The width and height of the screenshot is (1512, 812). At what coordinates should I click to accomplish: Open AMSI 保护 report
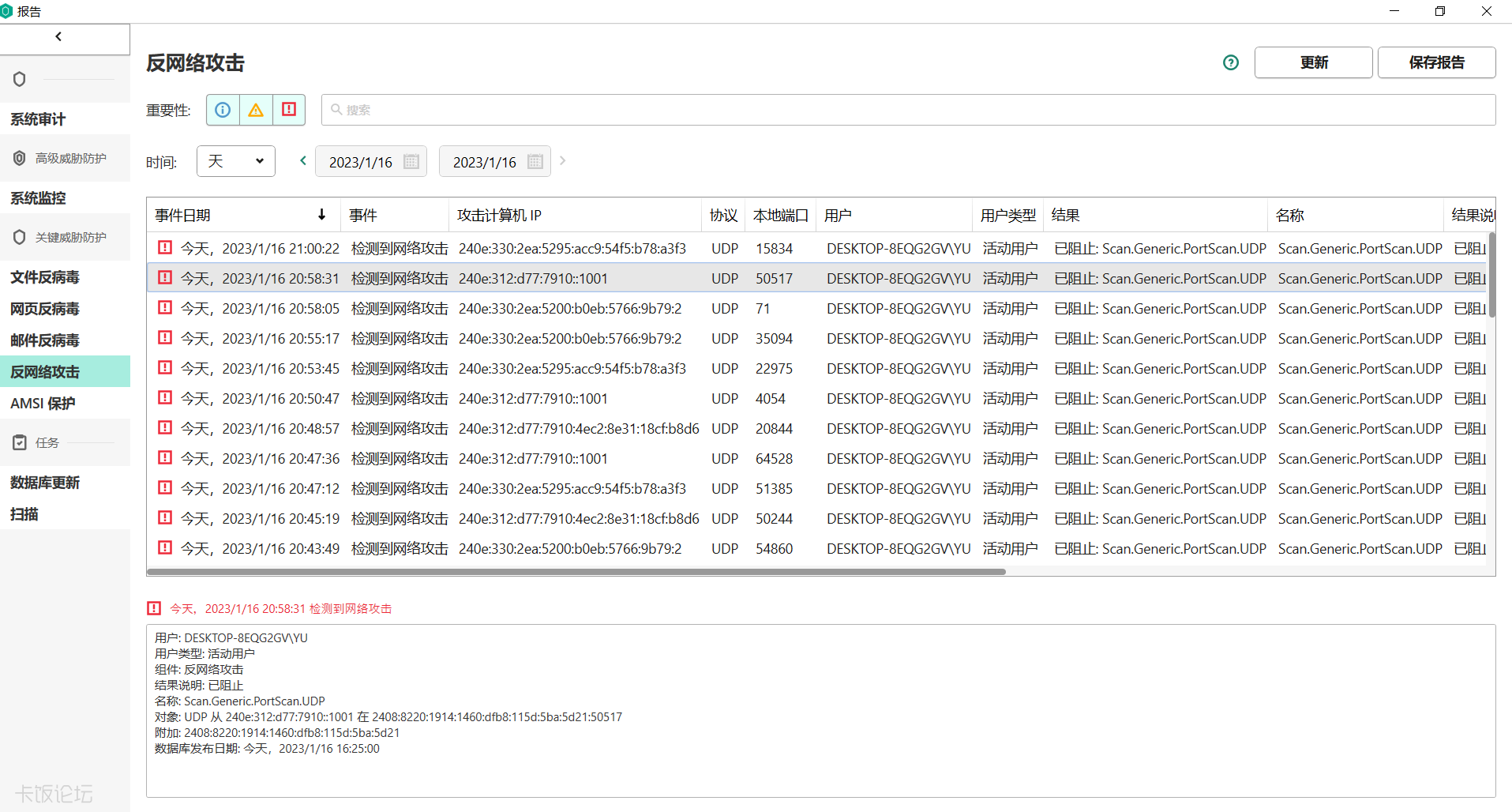[x=65, y=404]
